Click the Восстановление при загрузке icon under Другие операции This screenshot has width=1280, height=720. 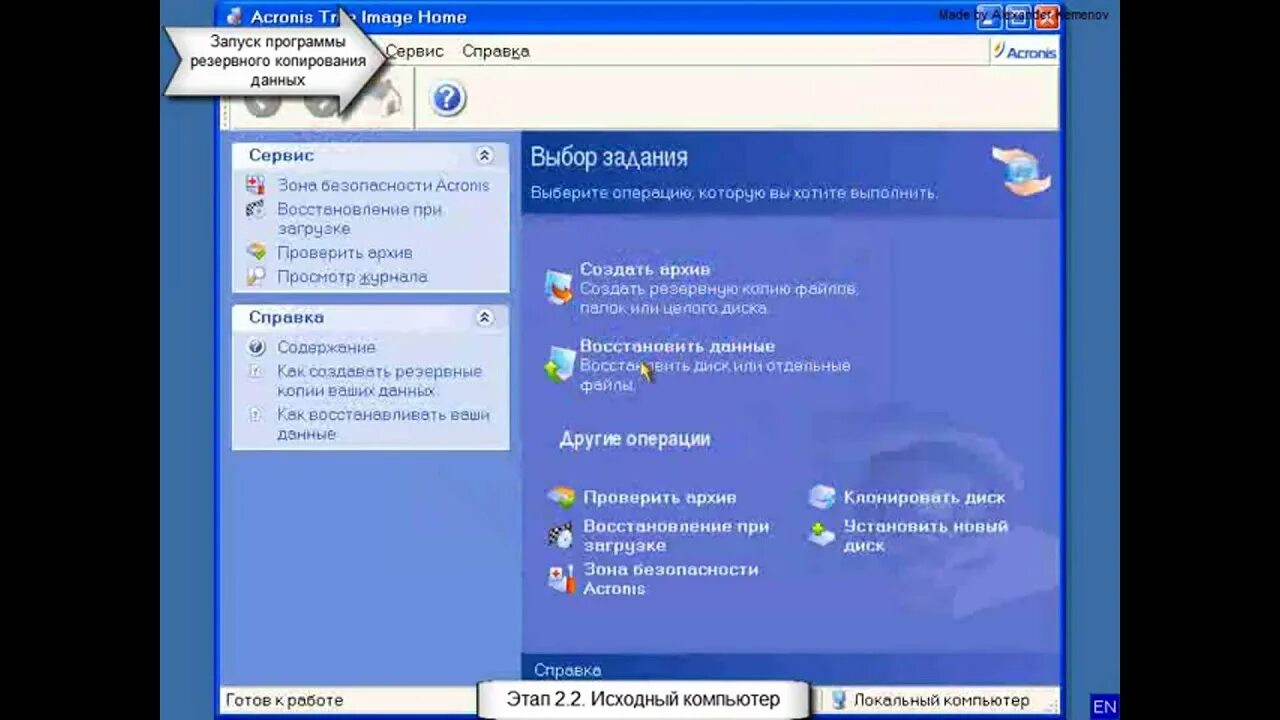561,535
